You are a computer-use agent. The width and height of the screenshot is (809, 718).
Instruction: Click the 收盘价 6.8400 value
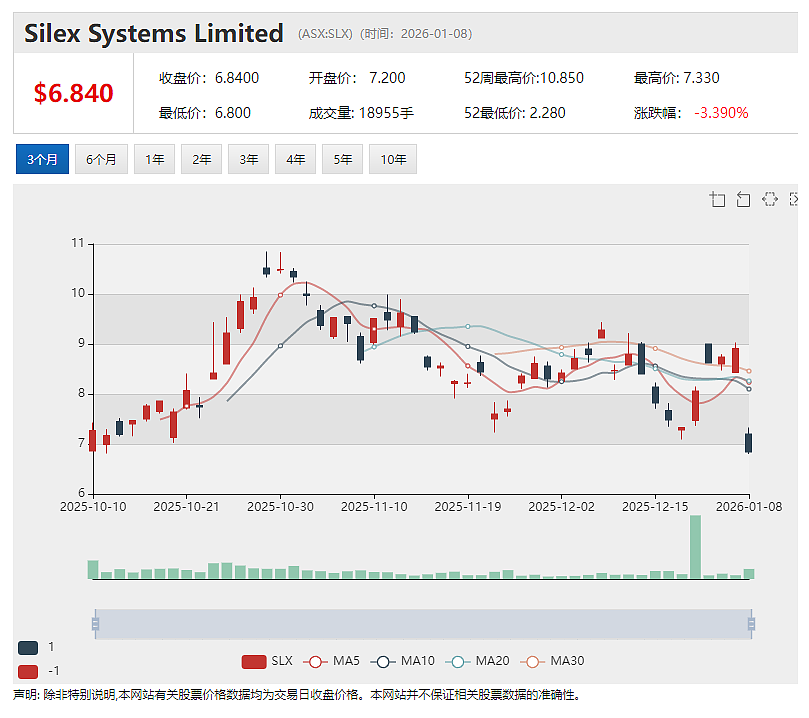click(x=237, y=78)
